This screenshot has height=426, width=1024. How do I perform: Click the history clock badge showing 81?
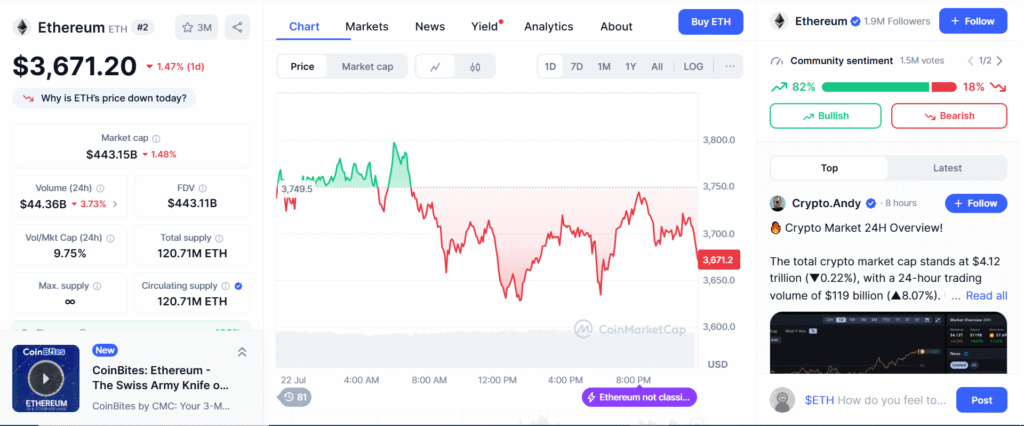(x=295, y=397)
